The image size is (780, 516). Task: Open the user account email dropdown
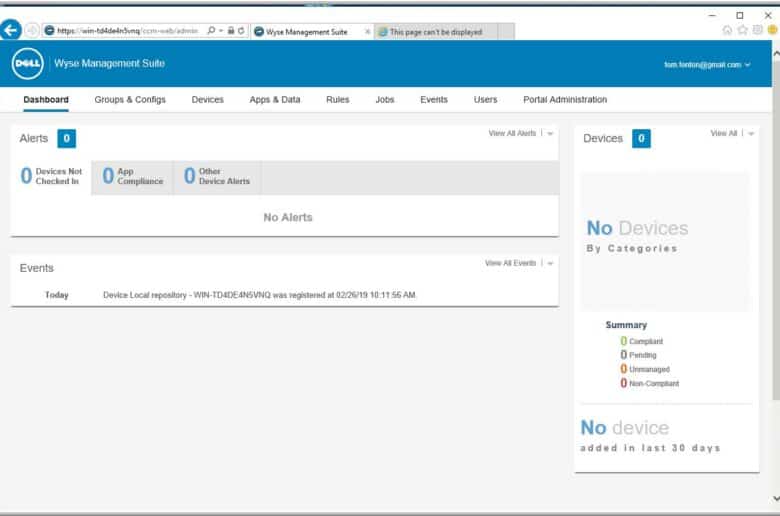point(707,65)
